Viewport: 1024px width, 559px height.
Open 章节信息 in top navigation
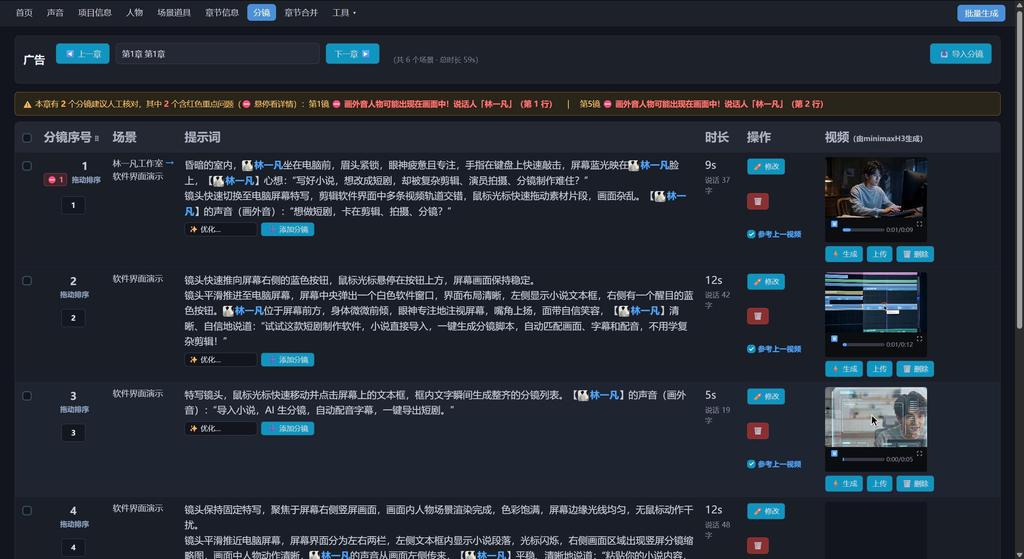(222, 12)
